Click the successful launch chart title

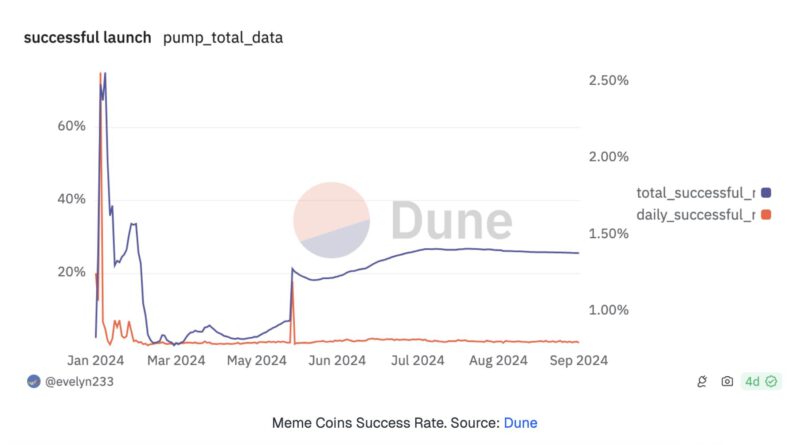coord(87,38)
